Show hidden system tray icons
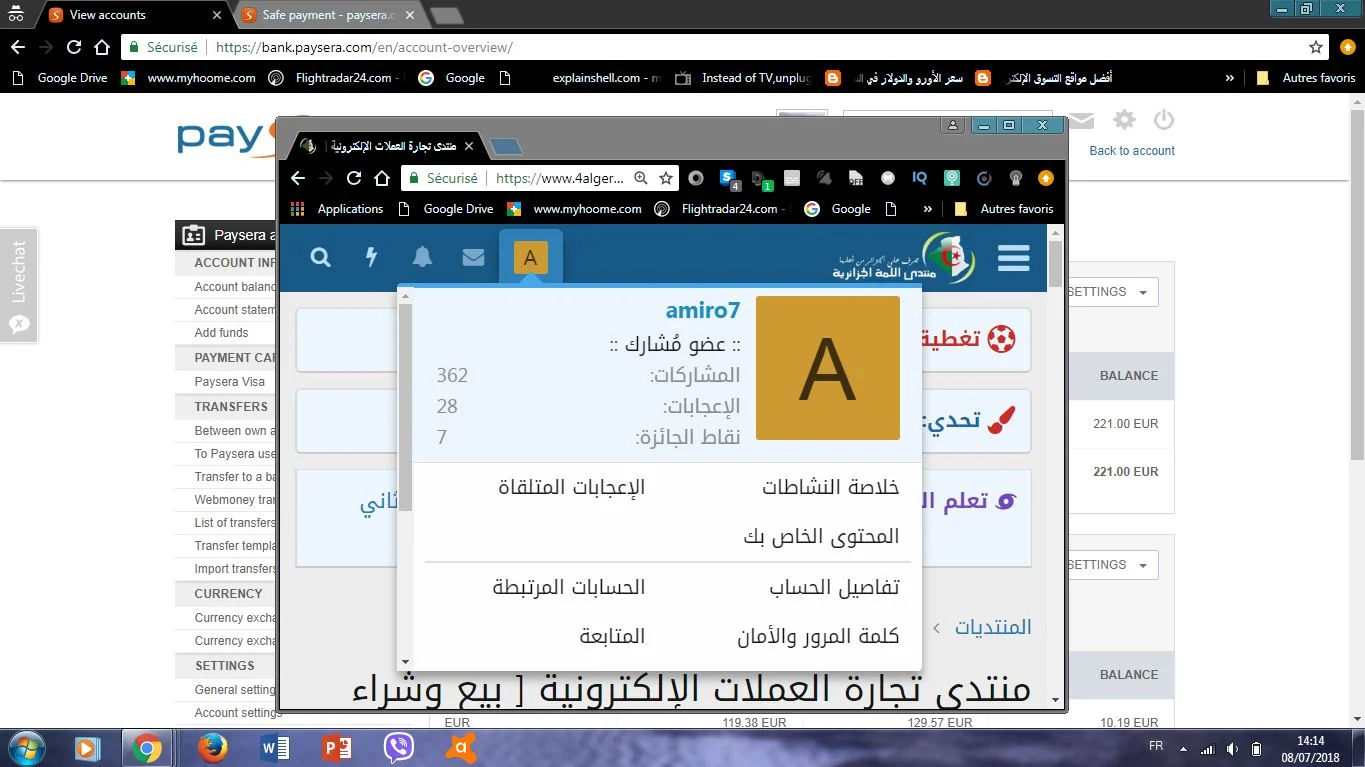This screenshot has height=767, width=1365. pyautogui.click(x=1184, y=748)
